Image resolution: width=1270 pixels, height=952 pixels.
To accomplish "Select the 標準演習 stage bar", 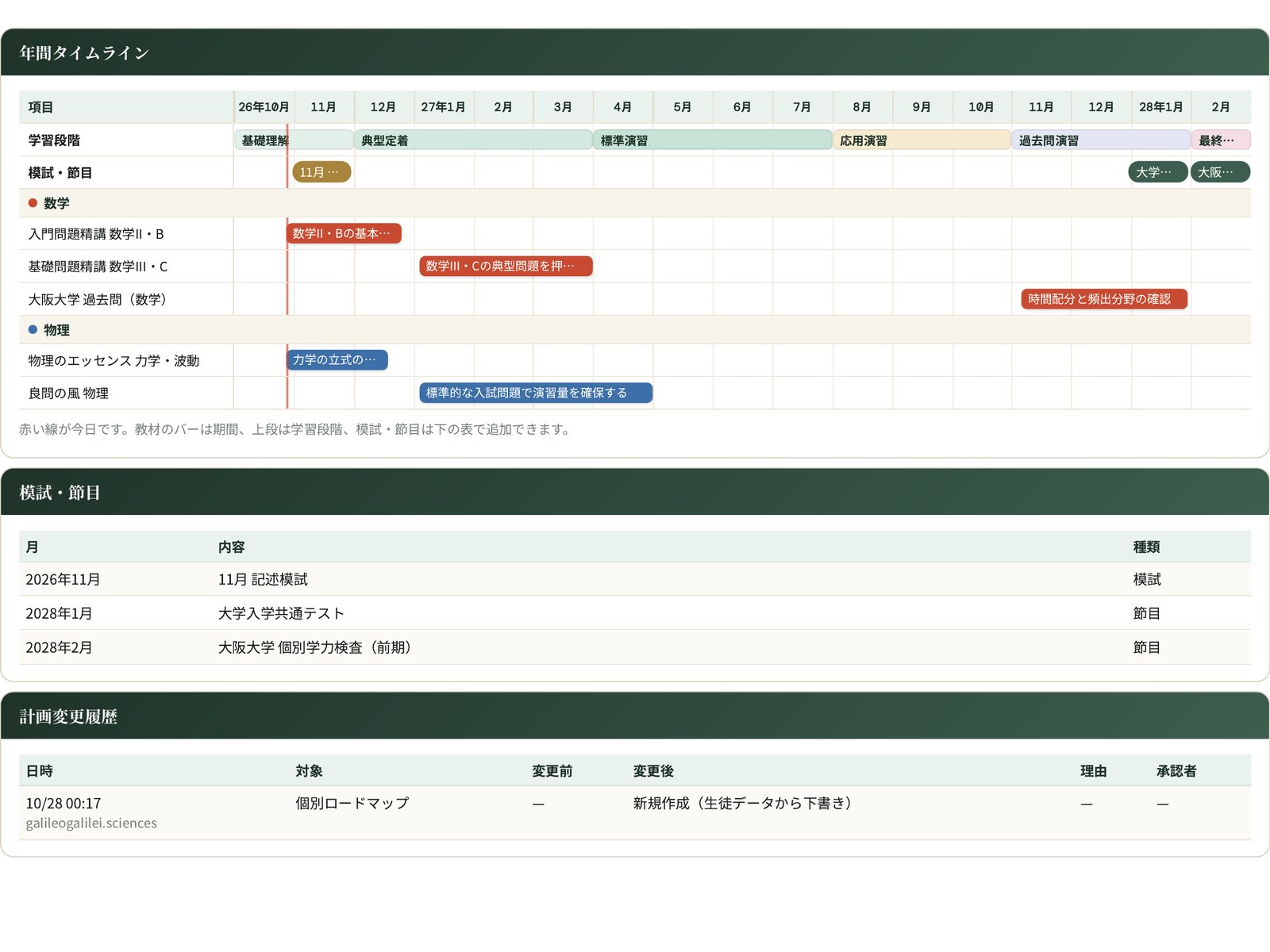I will click(x=713, y=140).
